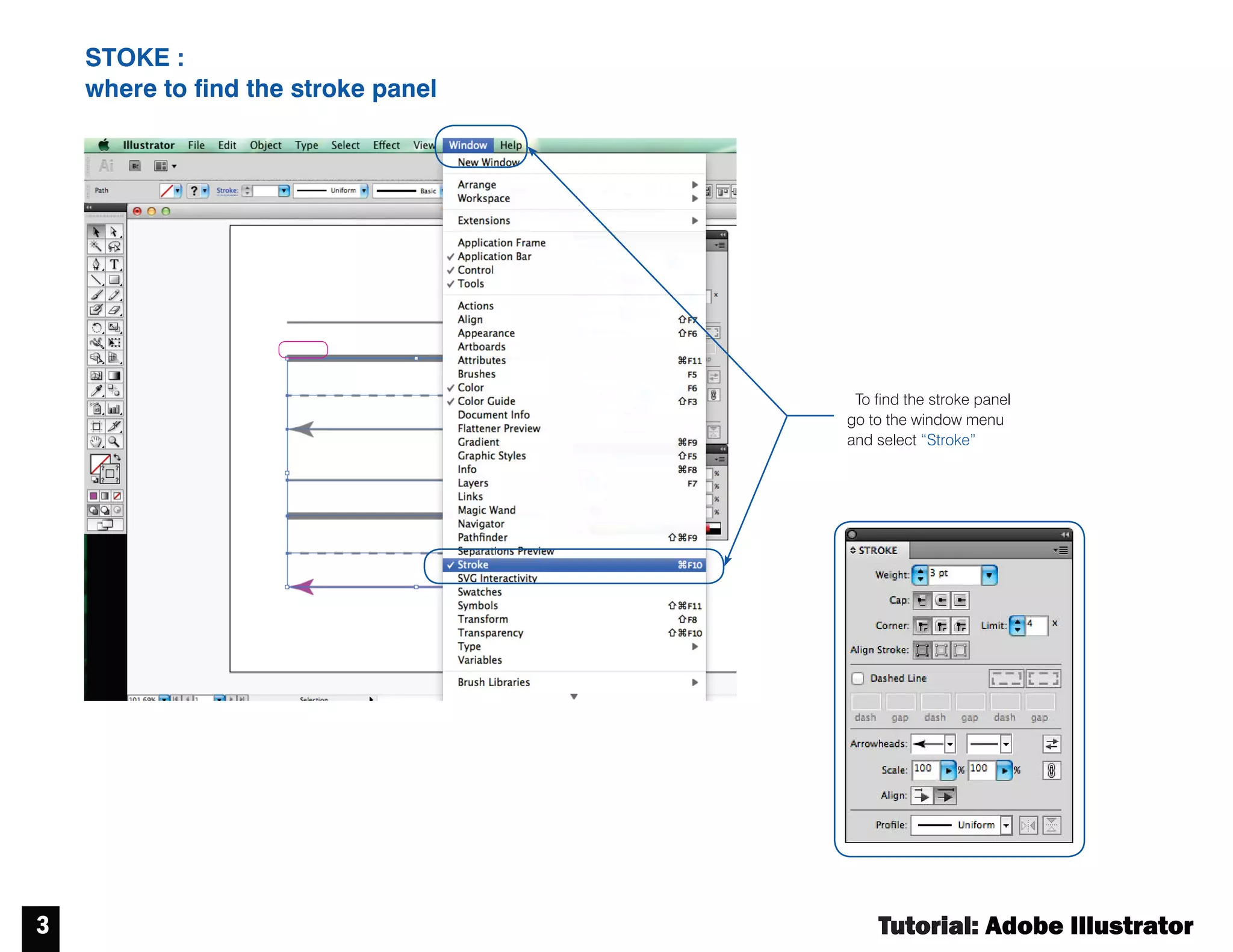Select Stroke in the Window menu
Screen dimensions: 1233x952
574,564
